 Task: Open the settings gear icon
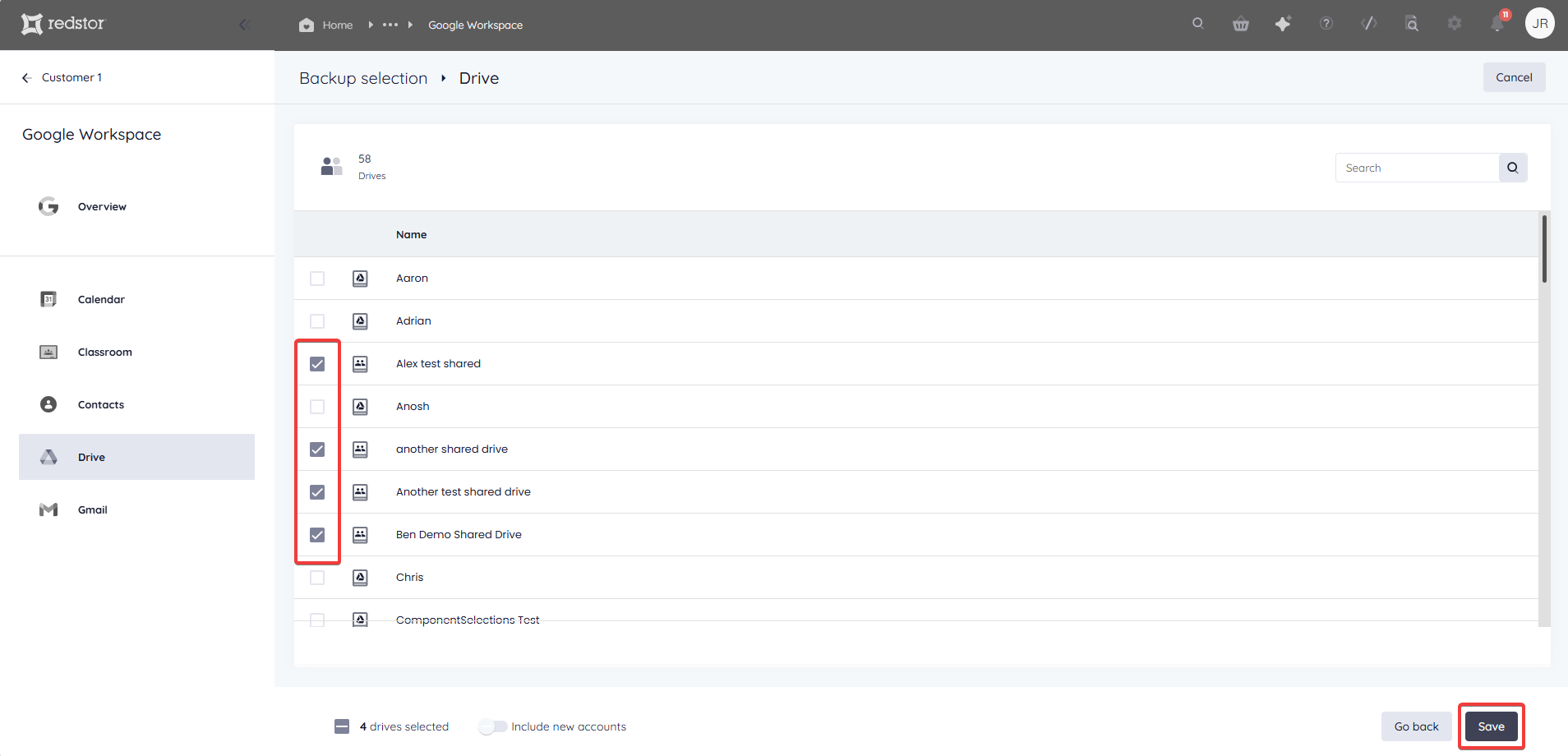[x=1455, y=24]
